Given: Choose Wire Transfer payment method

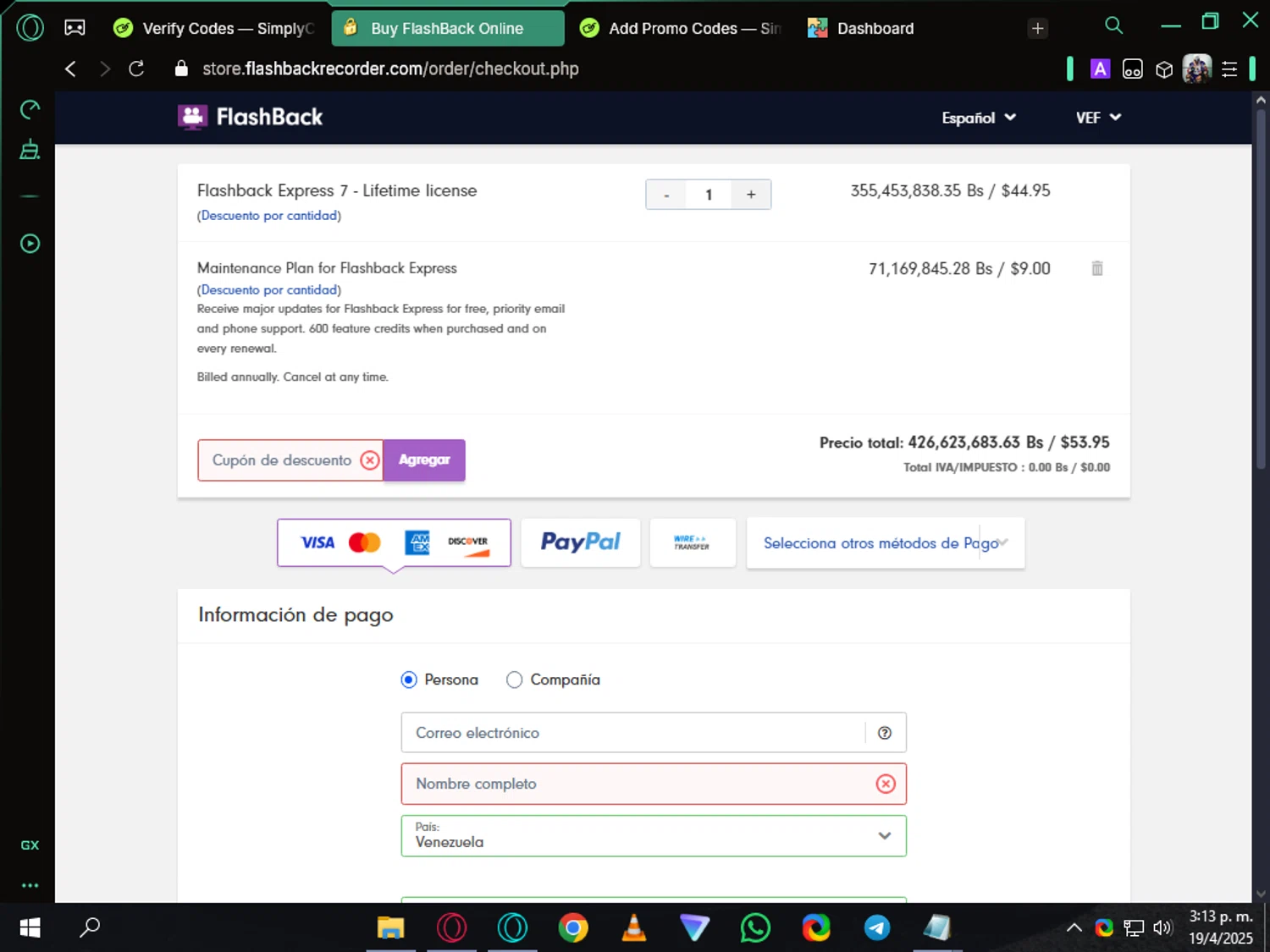Looking at the screenshot, I should (693, 542).
